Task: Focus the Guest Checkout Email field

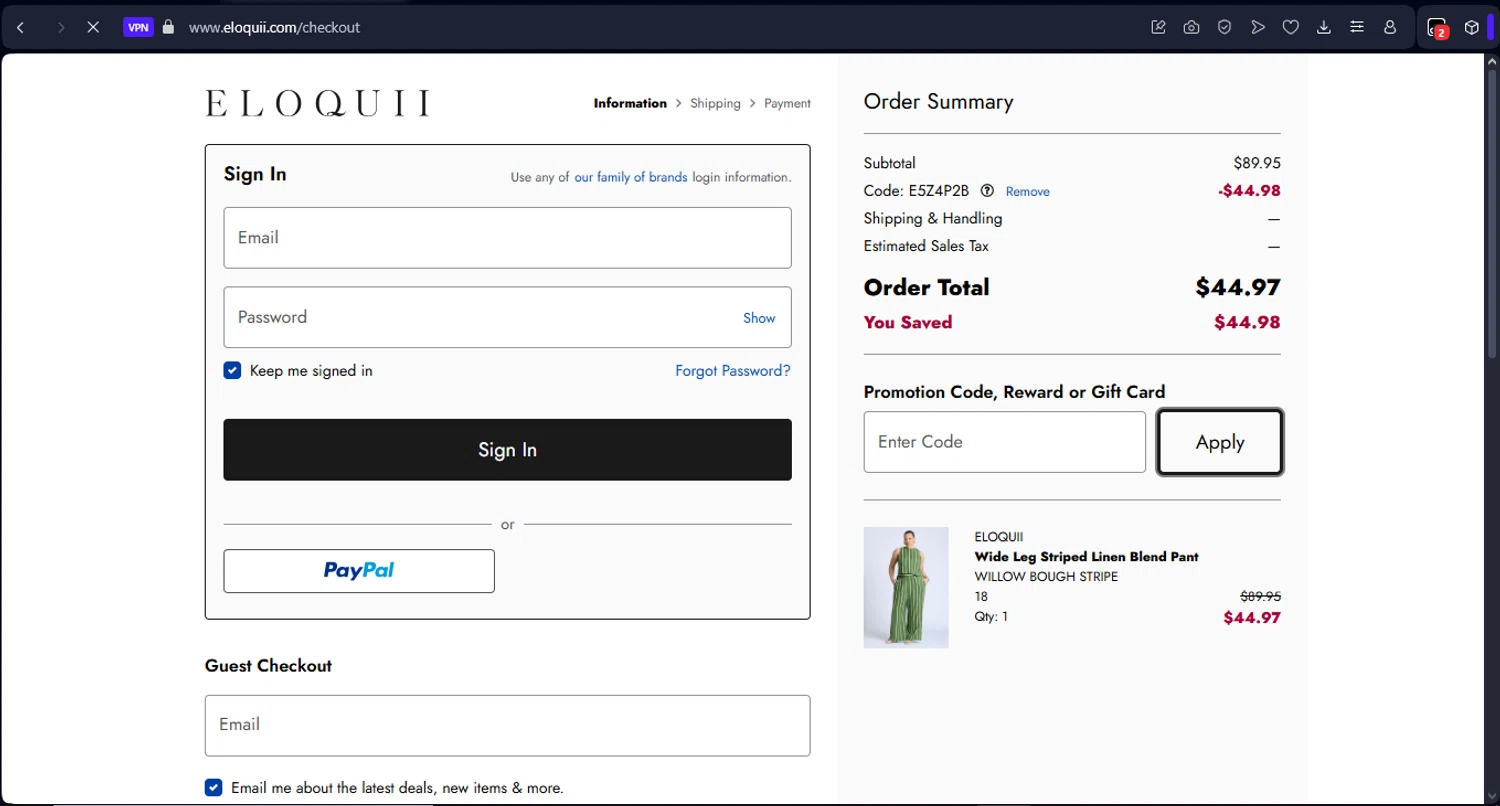Action: pyautogui.click(x=507, y=725)
